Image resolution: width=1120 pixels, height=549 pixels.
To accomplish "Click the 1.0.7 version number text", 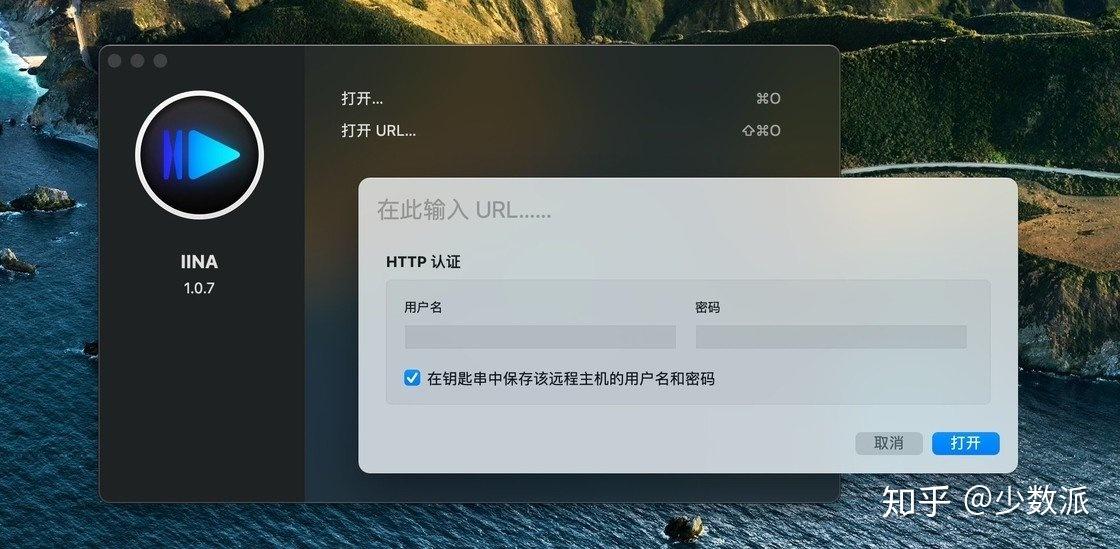I will coord(199,288).
